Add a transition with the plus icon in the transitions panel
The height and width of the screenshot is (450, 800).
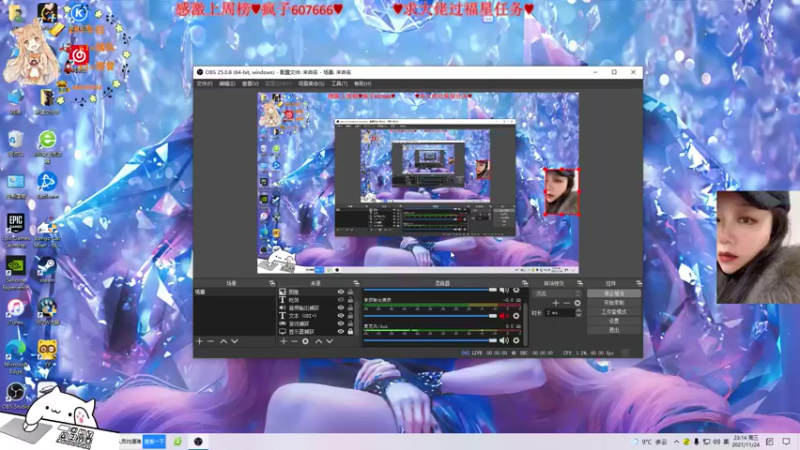pos(556,303)
